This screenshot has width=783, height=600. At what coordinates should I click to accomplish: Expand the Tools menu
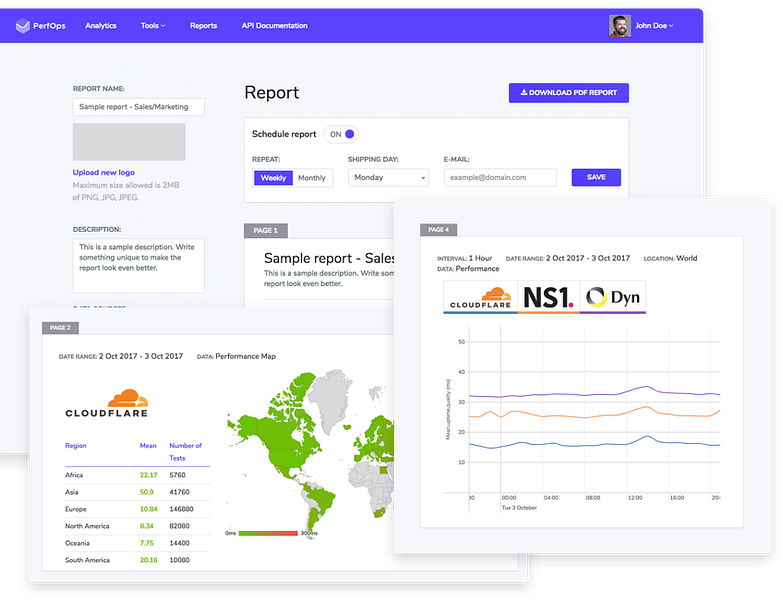(x=153, y=25)
